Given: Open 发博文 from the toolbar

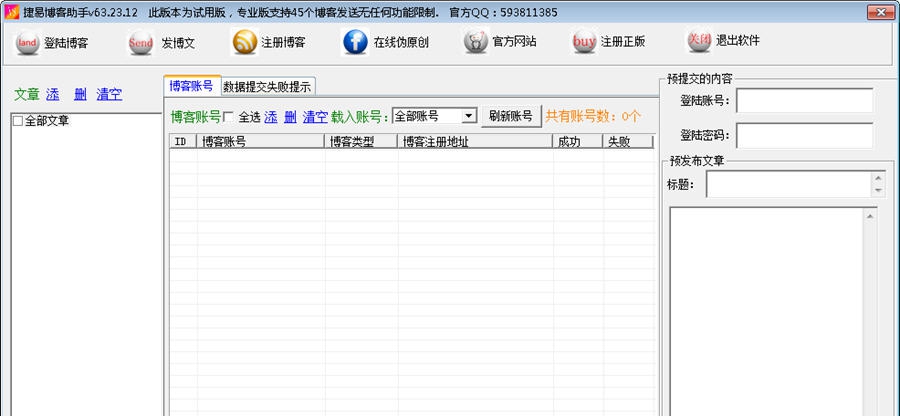Looking at the screenshot, I should click(x=178, y=43).
